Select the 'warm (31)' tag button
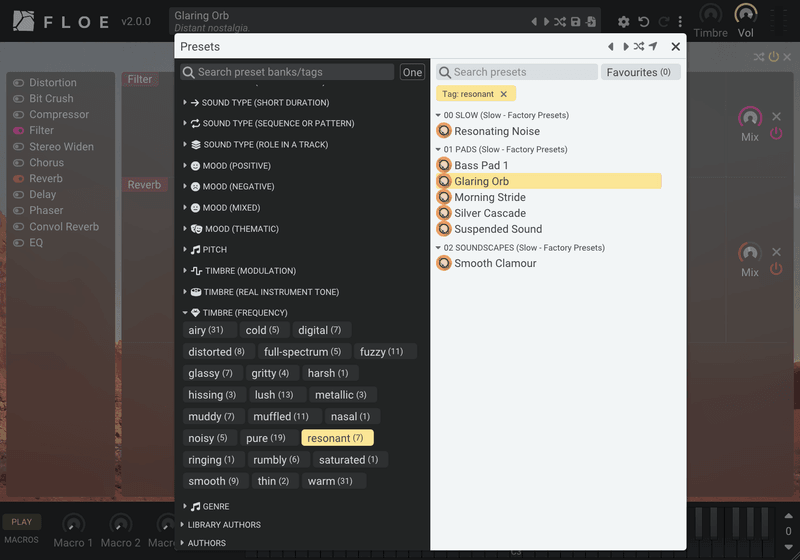Viewport: 800px width, 560px height. point(330,481)
